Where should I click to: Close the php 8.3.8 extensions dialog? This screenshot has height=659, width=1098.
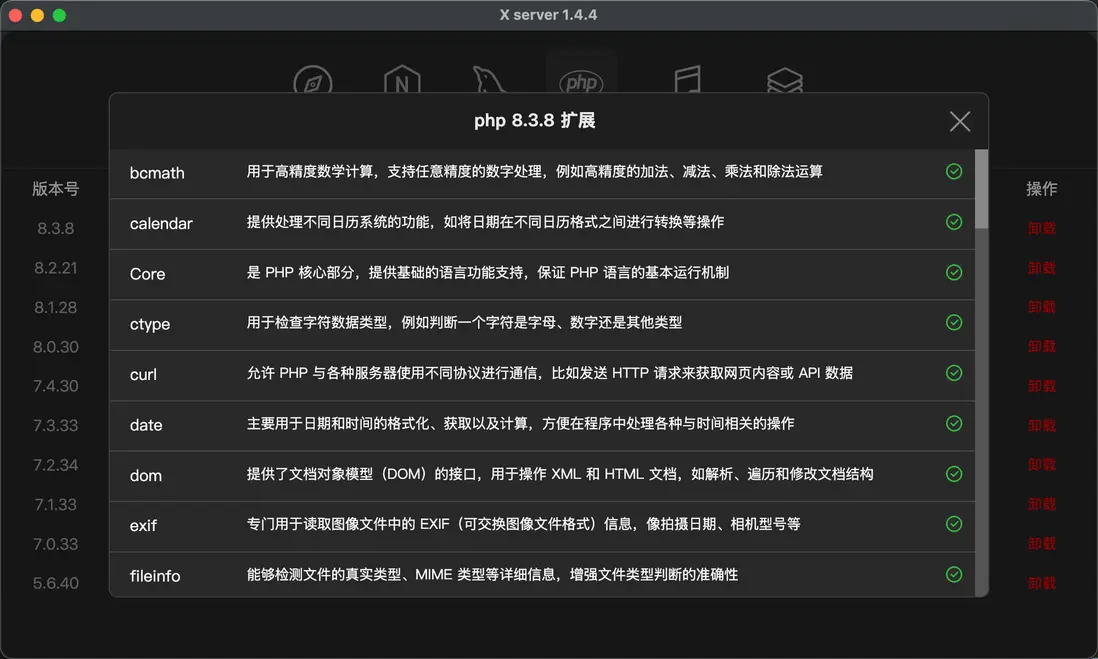[960, 121]
